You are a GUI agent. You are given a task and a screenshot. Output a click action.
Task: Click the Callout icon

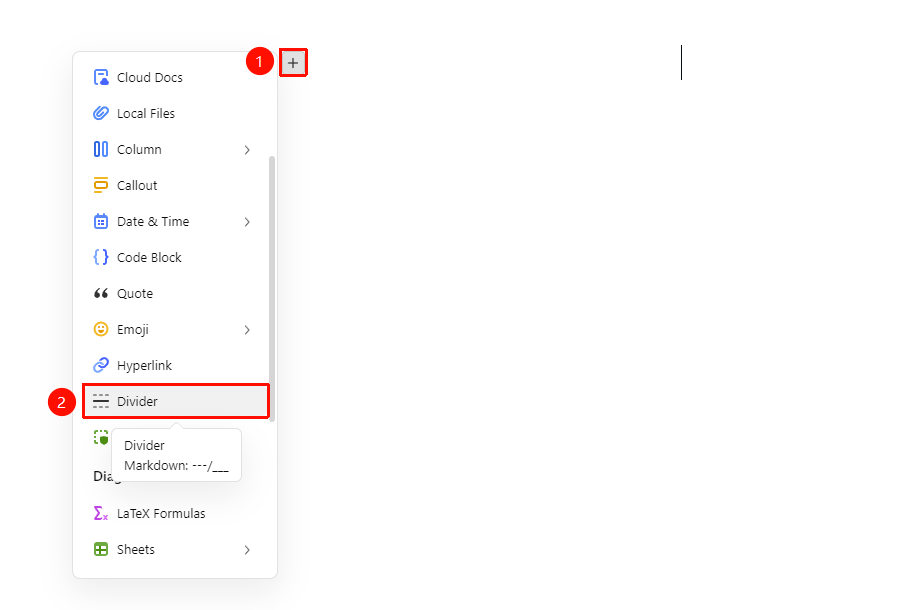[x=101, y=185]
